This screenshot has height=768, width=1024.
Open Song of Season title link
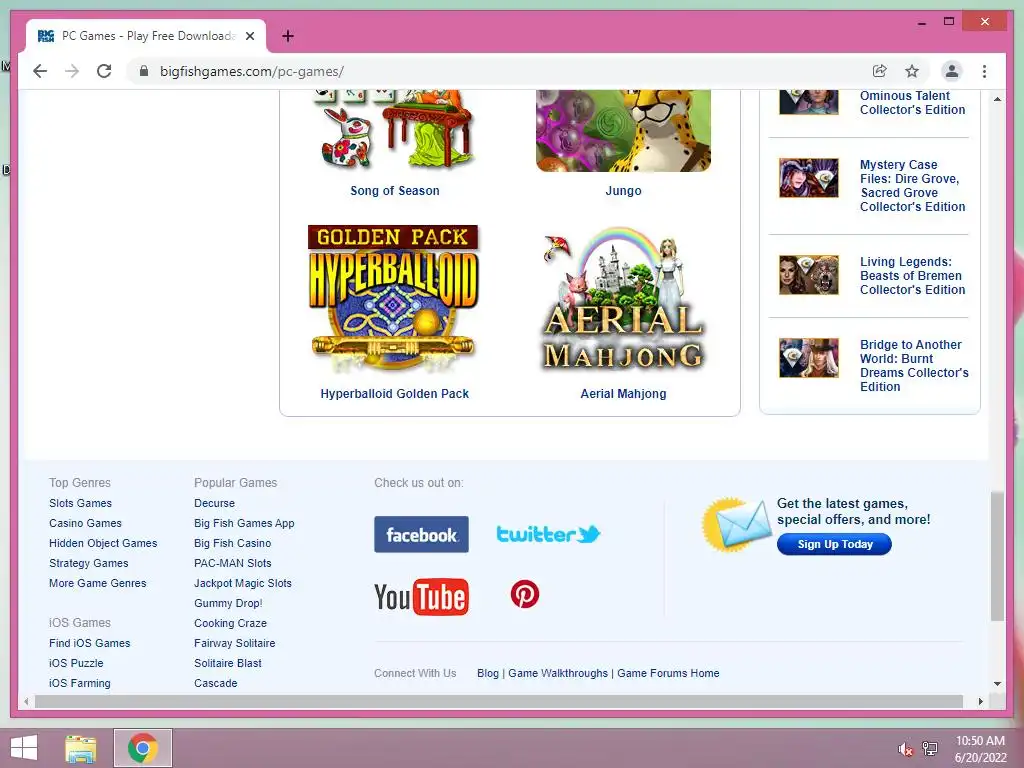[394, 191]
